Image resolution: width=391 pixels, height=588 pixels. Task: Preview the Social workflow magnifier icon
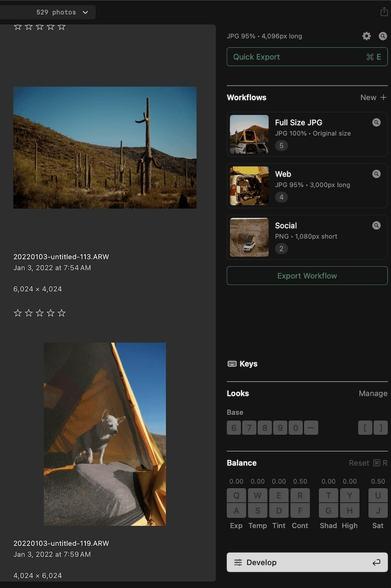click(376, 225)
